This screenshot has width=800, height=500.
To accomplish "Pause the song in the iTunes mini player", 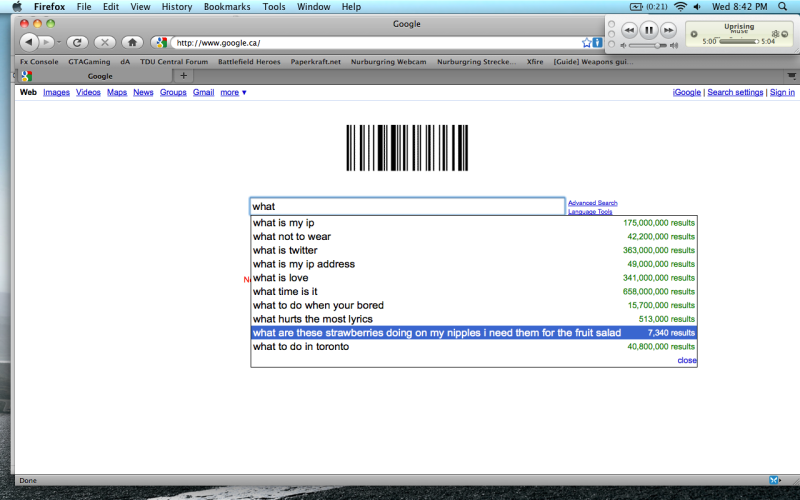I will pos(649,31).
